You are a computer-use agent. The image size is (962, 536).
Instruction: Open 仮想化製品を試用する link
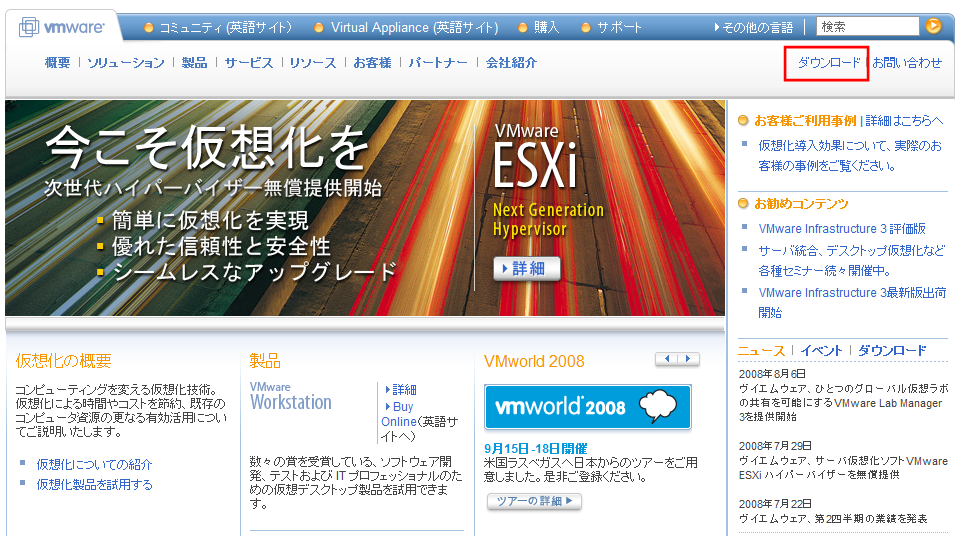tap(94, 484)
